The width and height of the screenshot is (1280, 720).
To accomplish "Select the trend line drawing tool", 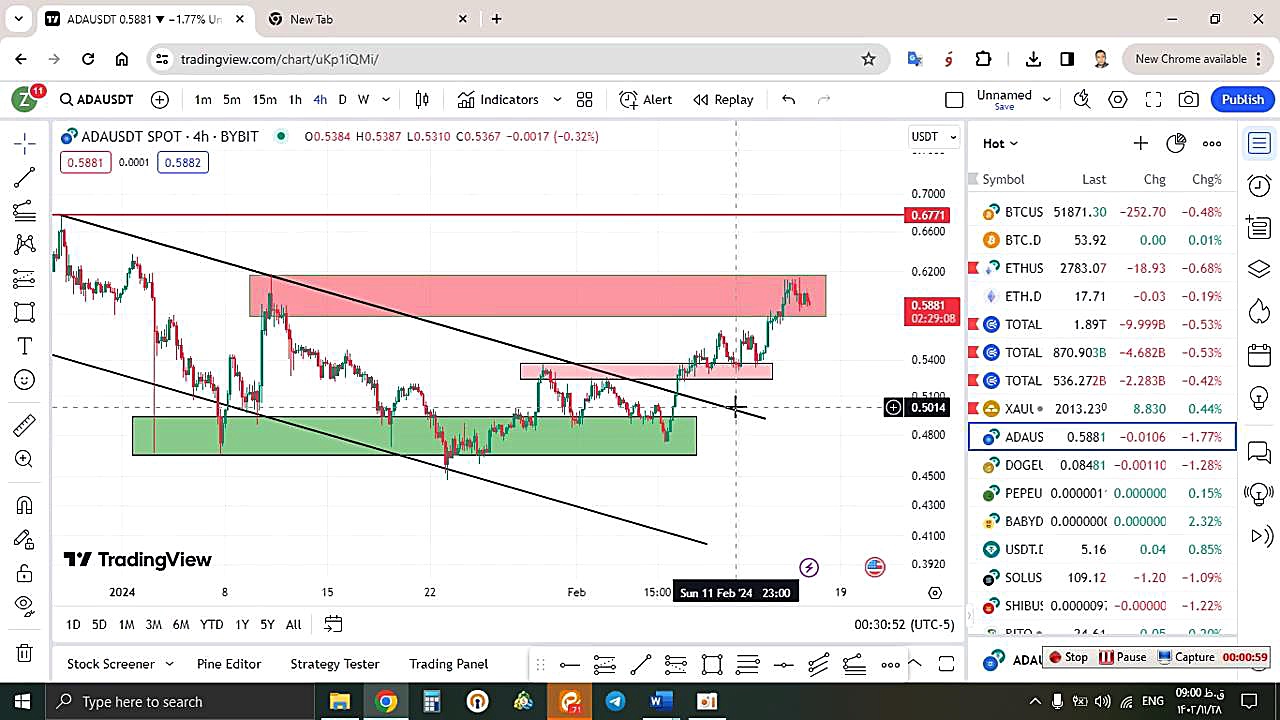I will point(25,177).
